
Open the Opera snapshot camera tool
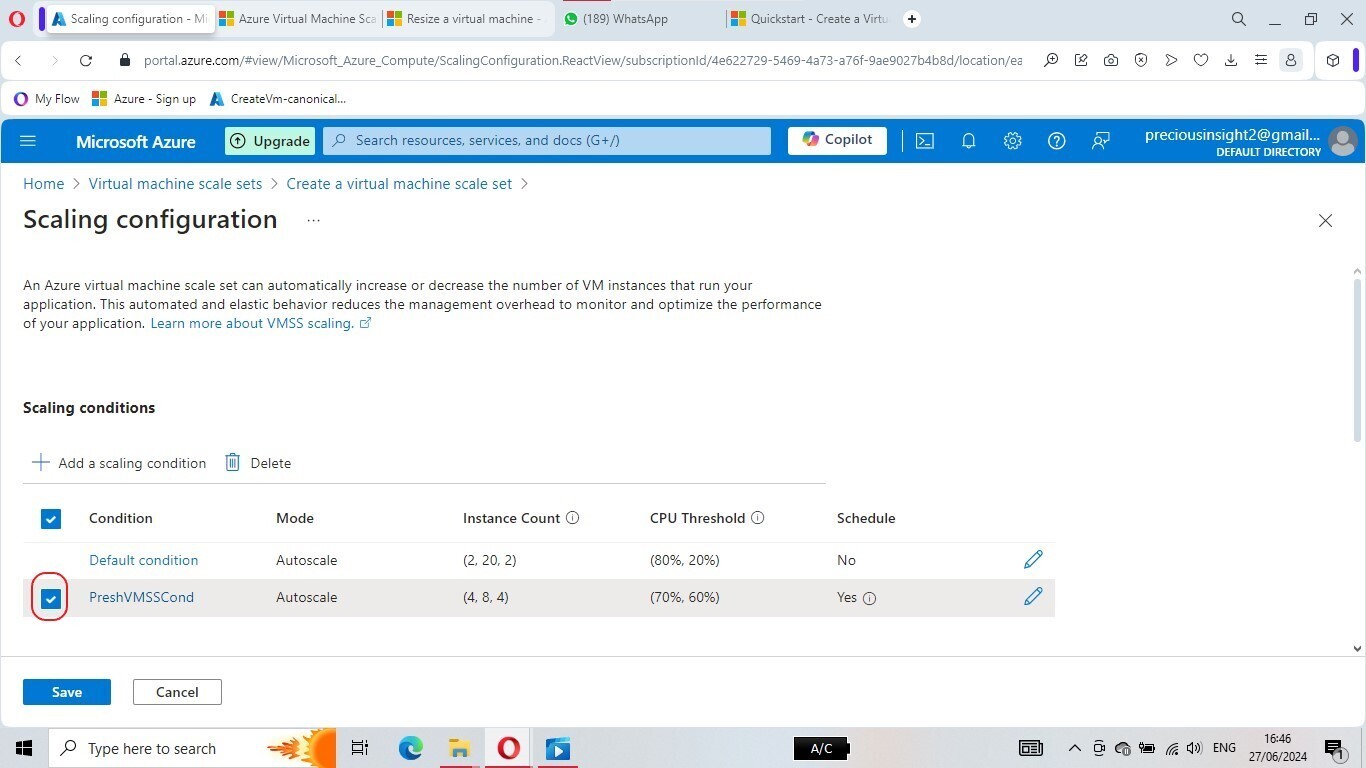pos(1111,60)
